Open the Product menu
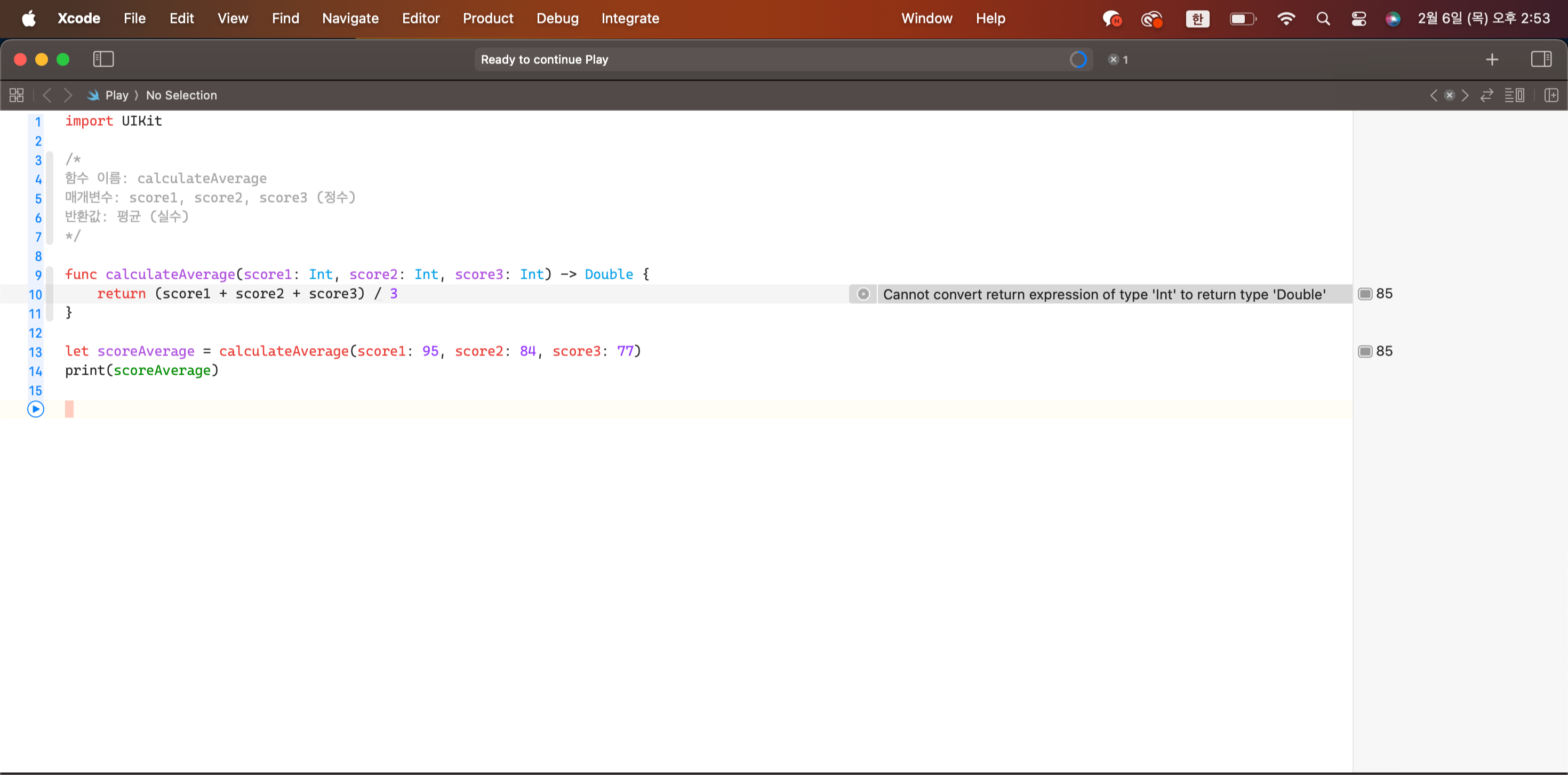This screenshot has height=775, width=1568. [487, 18]
